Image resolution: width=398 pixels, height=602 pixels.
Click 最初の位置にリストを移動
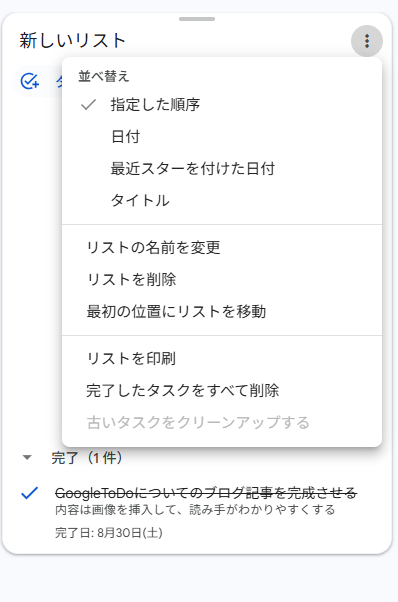[222, 311]
